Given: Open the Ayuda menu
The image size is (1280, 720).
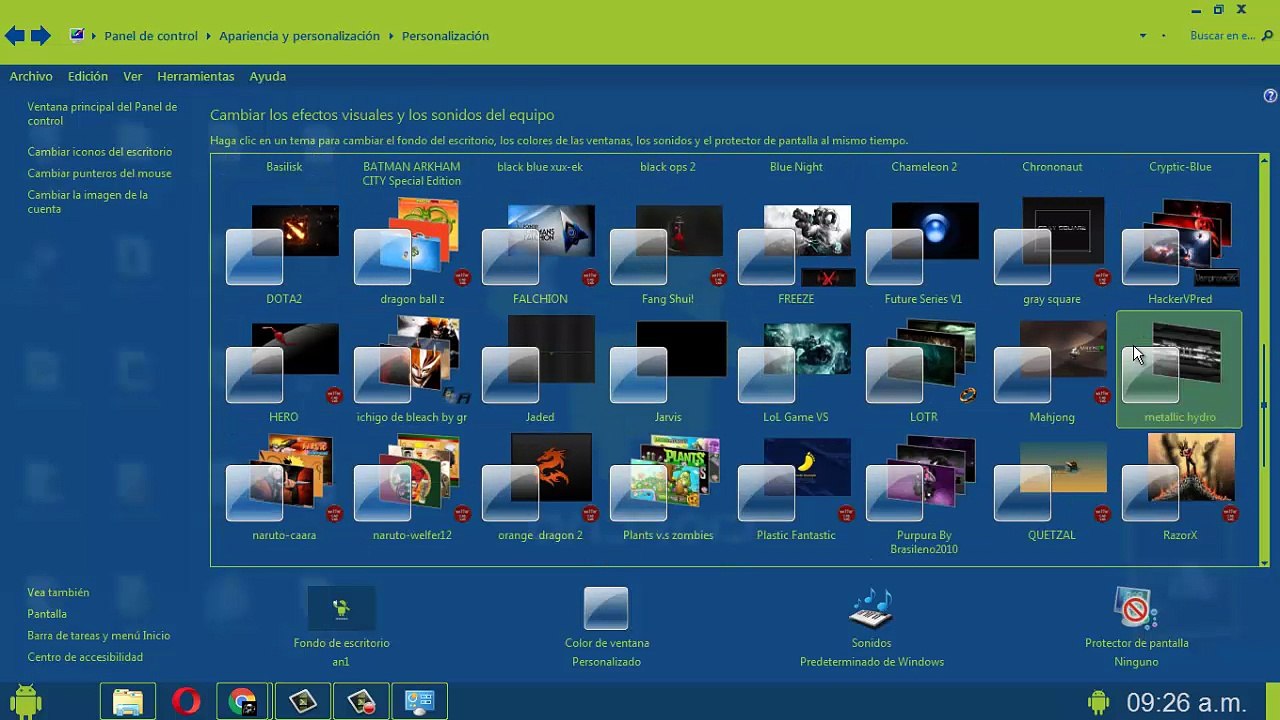Looking at the screenshot, I should click(x=268, y=76).
